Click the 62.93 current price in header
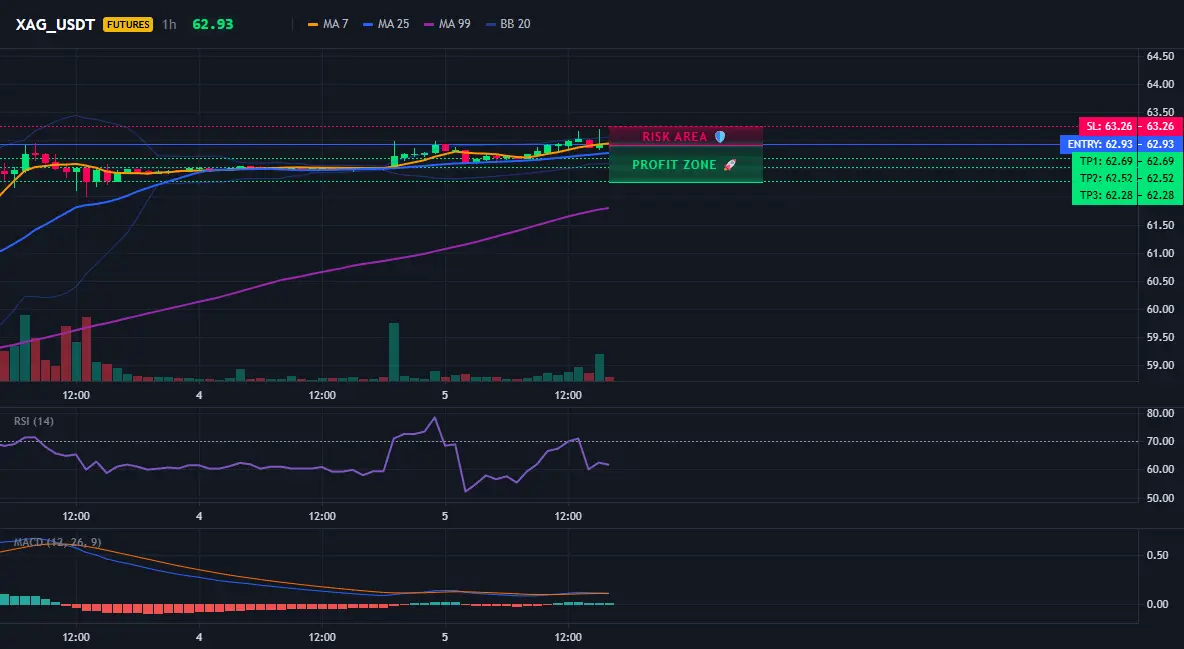This screenshot has width=1184, height=649. click(212, 24)
